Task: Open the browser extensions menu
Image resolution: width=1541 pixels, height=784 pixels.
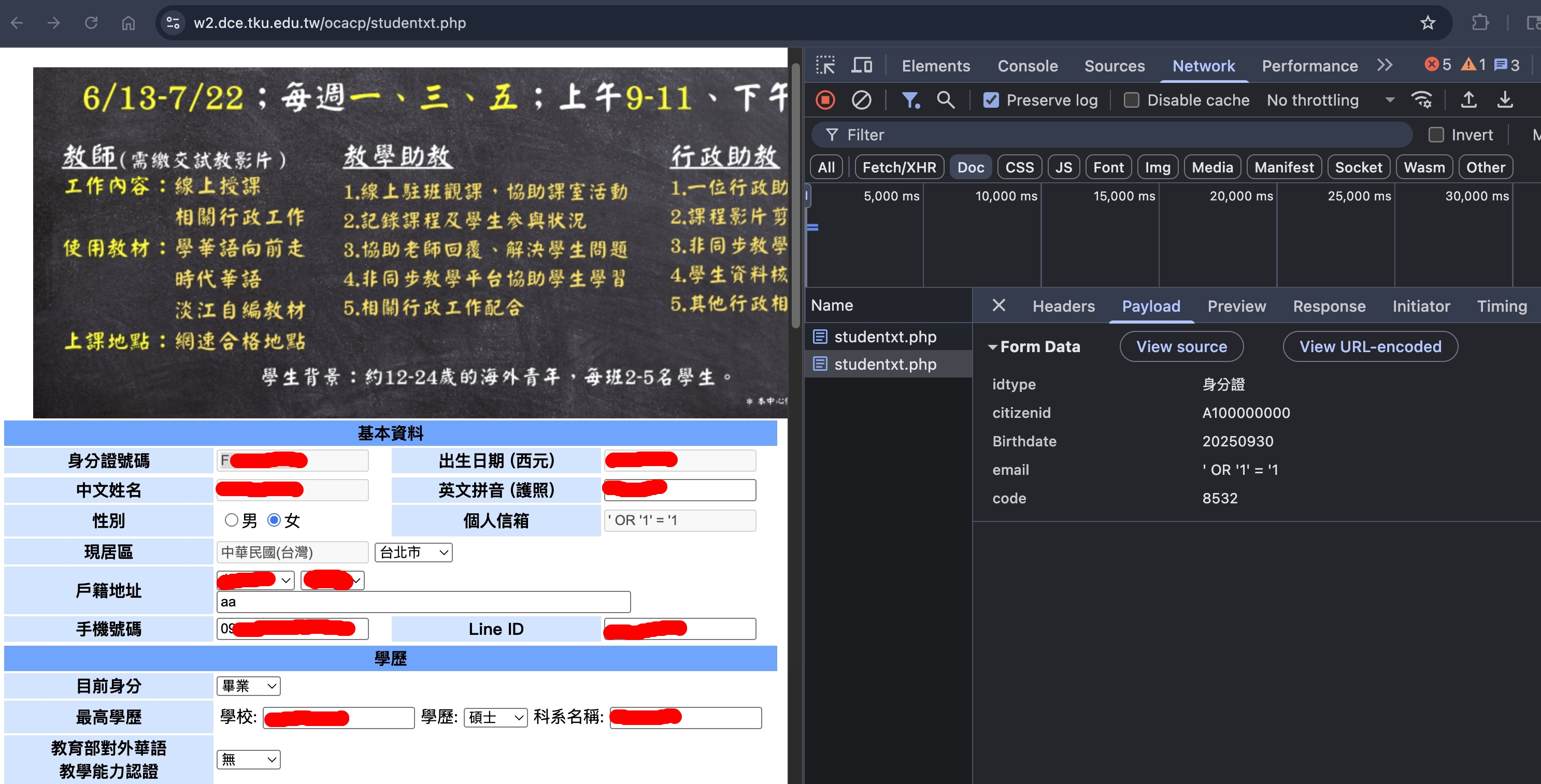Action: click(x=1480, y=23)
